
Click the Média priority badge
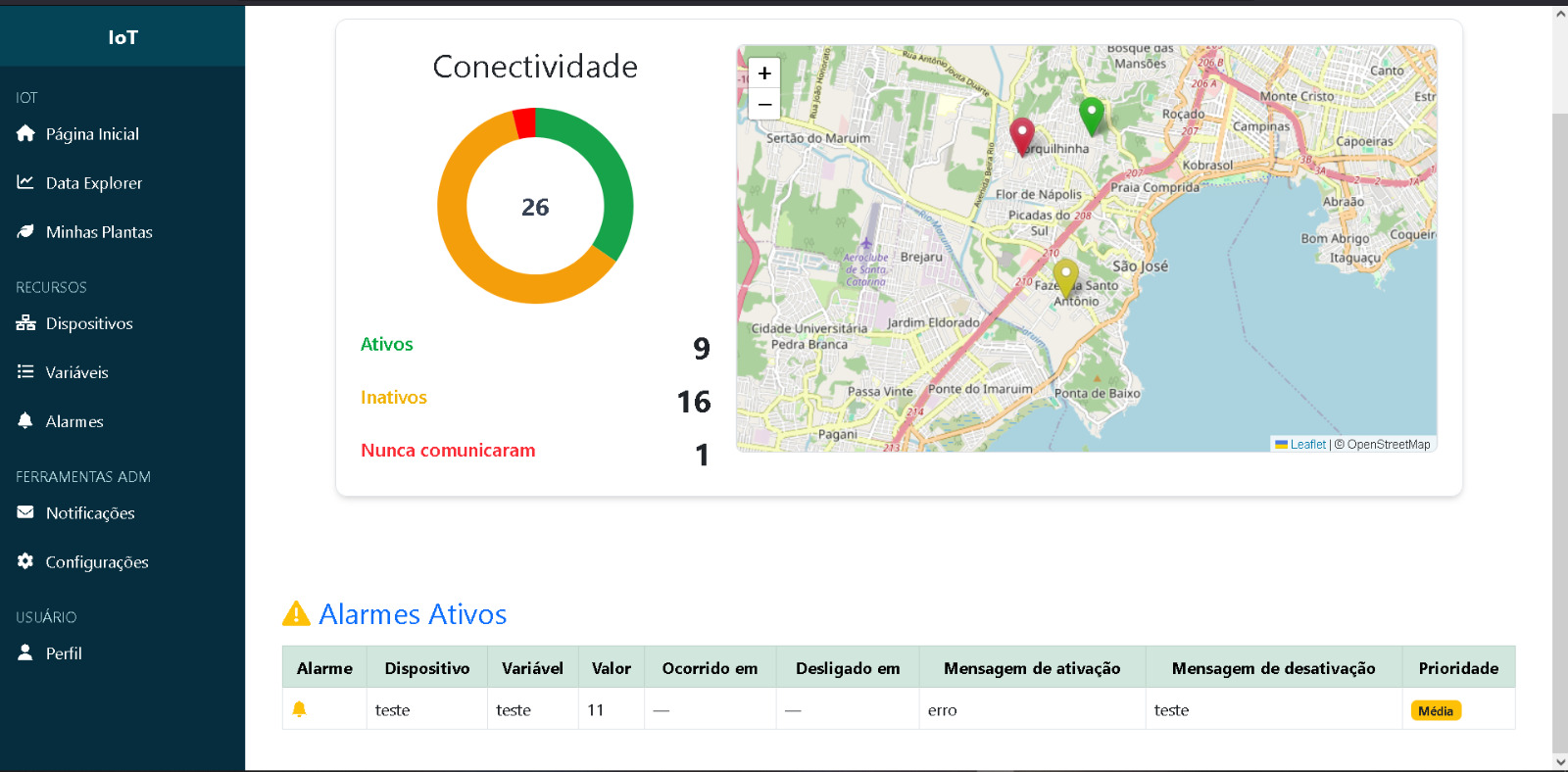(x=1436, y=711)
